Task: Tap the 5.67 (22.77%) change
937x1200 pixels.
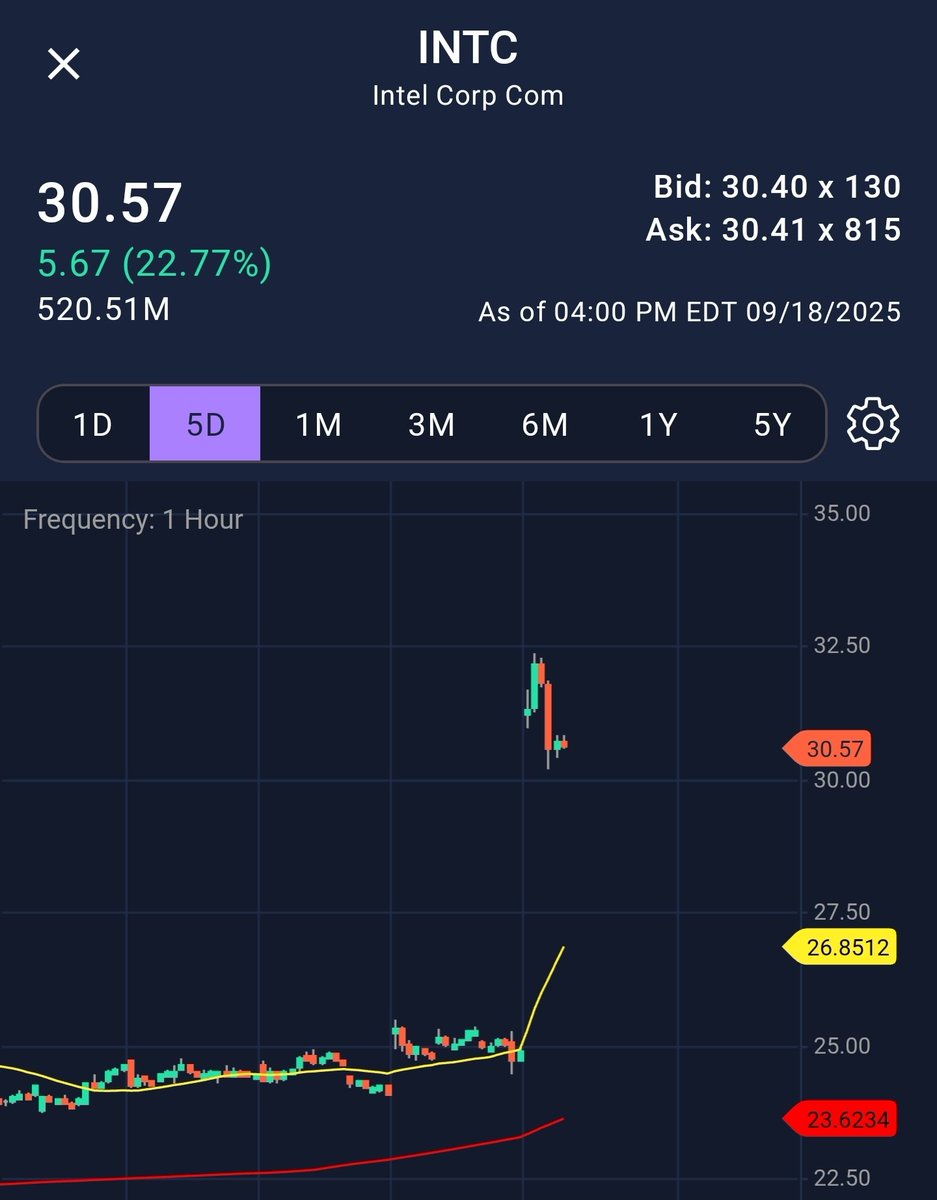Action: click(x=154, y=264)
